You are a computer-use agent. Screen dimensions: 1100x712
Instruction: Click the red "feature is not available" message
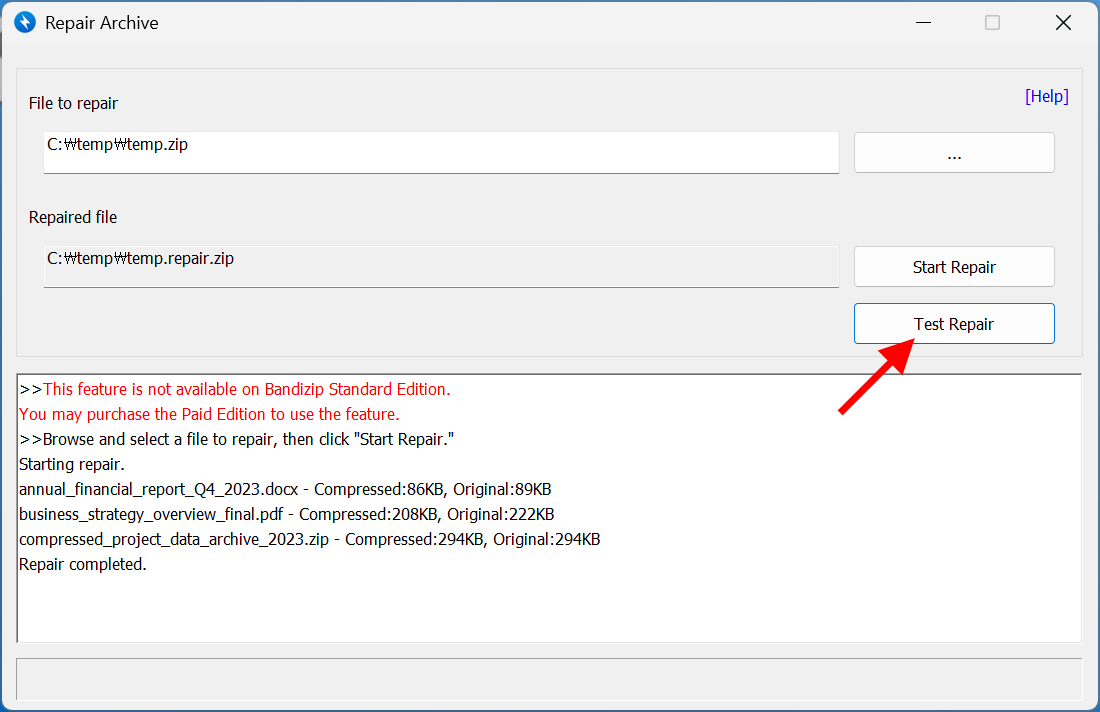(x=246, y=390)
